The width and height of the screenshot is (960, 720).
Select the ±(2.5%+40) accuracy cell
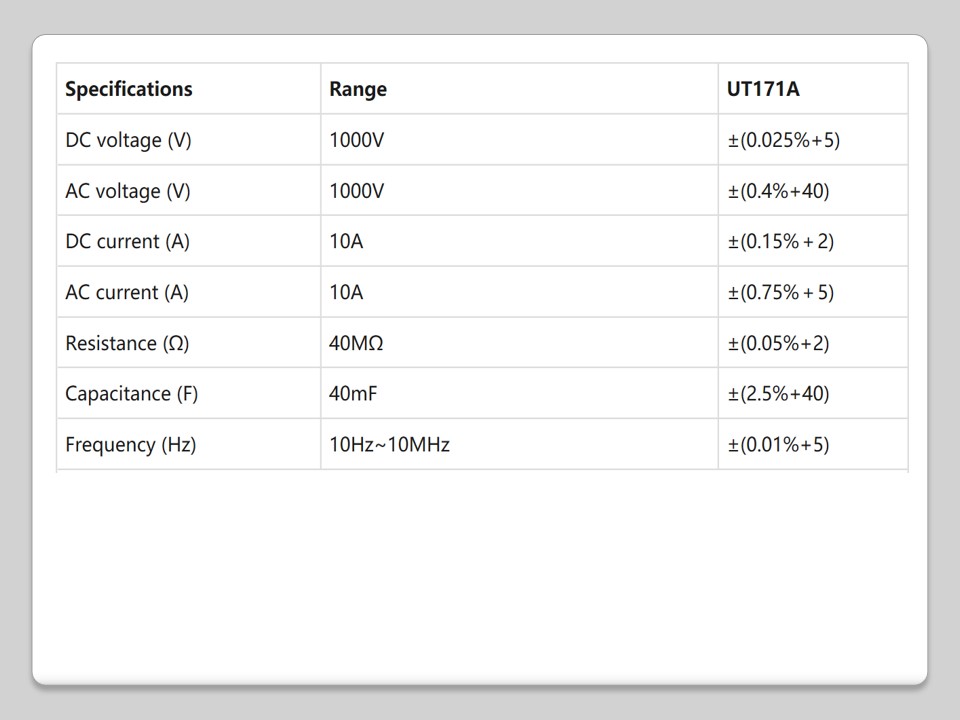[x=778, y=394]
